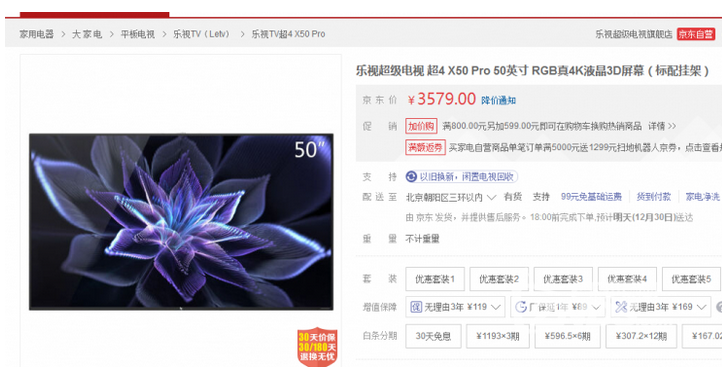Open the 大家电 breadcrumb link

87,34
